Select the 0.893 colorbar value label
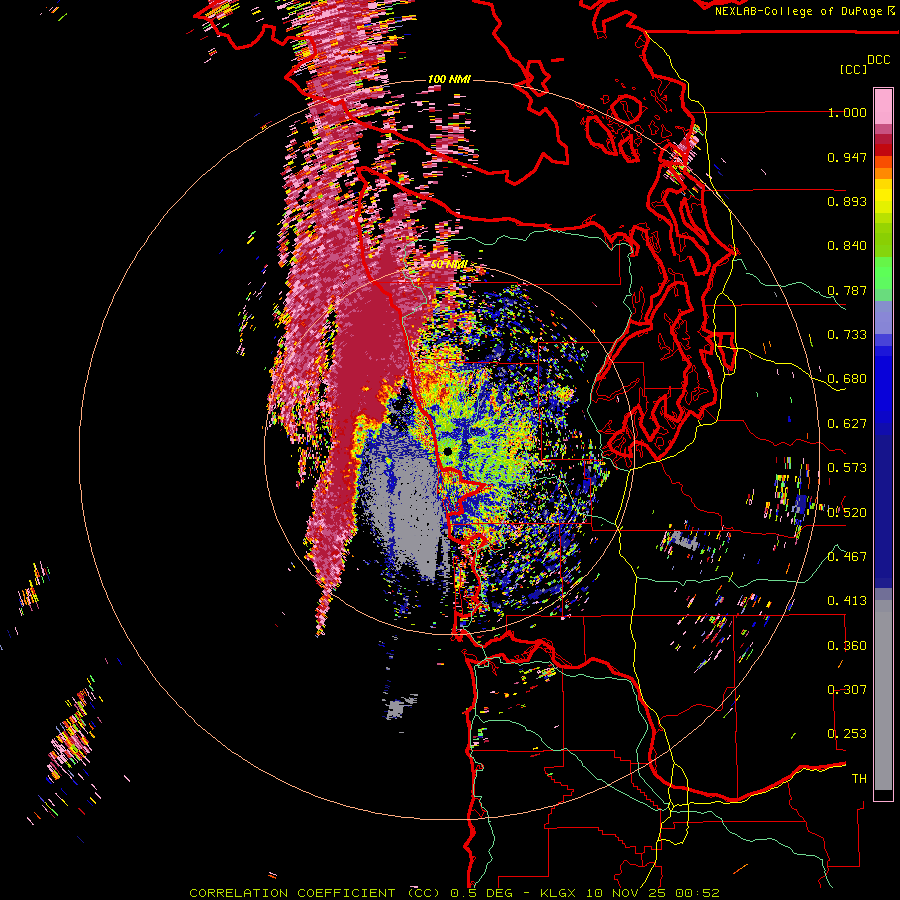This screenshot has height=900, width=900. (847, 201)
